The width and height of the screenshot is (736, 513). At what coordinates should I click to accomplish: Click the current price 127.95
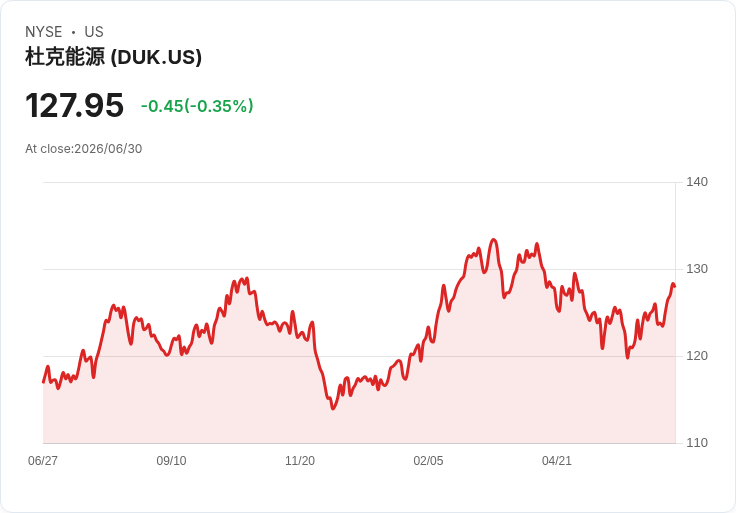click(x=74, y=105)
